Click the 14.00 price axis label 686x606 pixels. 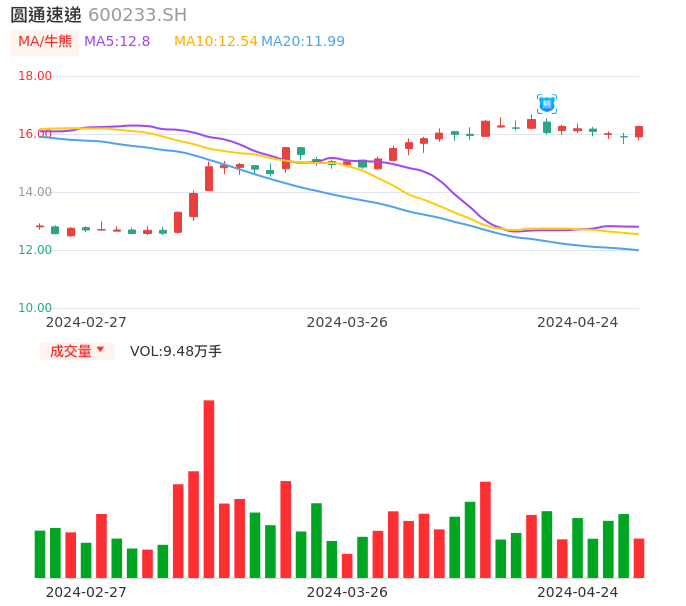[35, 192]
